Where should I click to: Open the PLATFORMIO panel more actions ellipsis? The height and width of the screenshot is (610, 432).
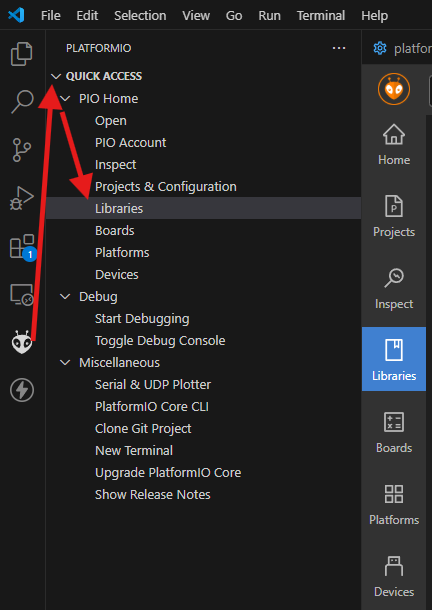(339, 48)
